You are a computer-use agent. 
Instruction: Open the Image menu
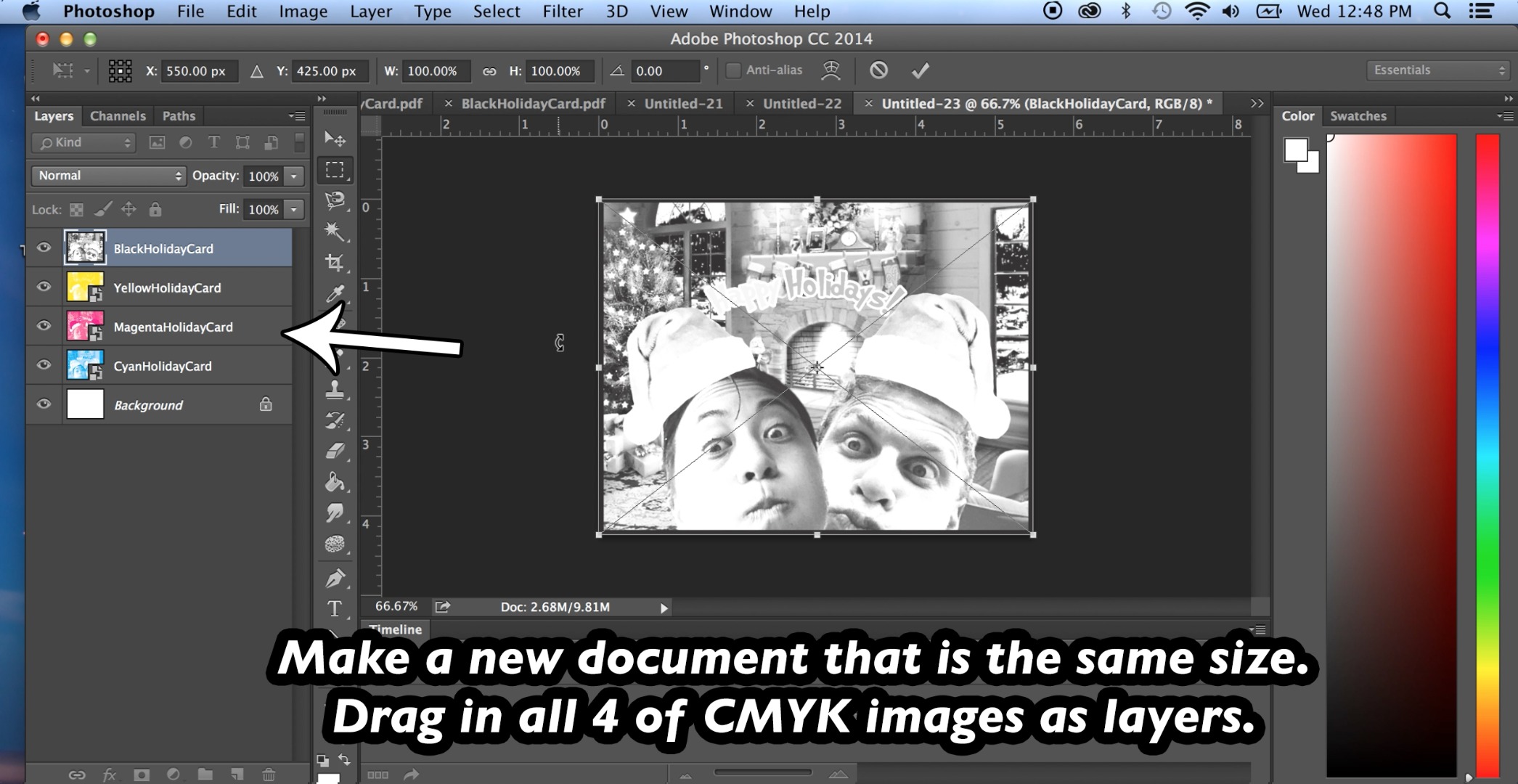(x=303, y=11)
